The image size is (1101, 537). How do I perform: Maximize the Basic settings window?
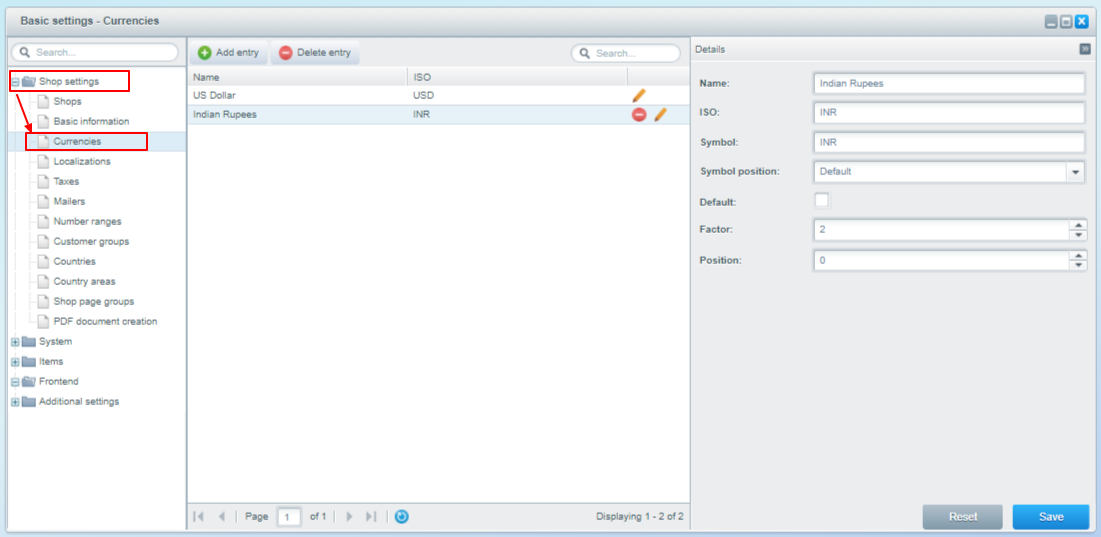[1066, 22]
